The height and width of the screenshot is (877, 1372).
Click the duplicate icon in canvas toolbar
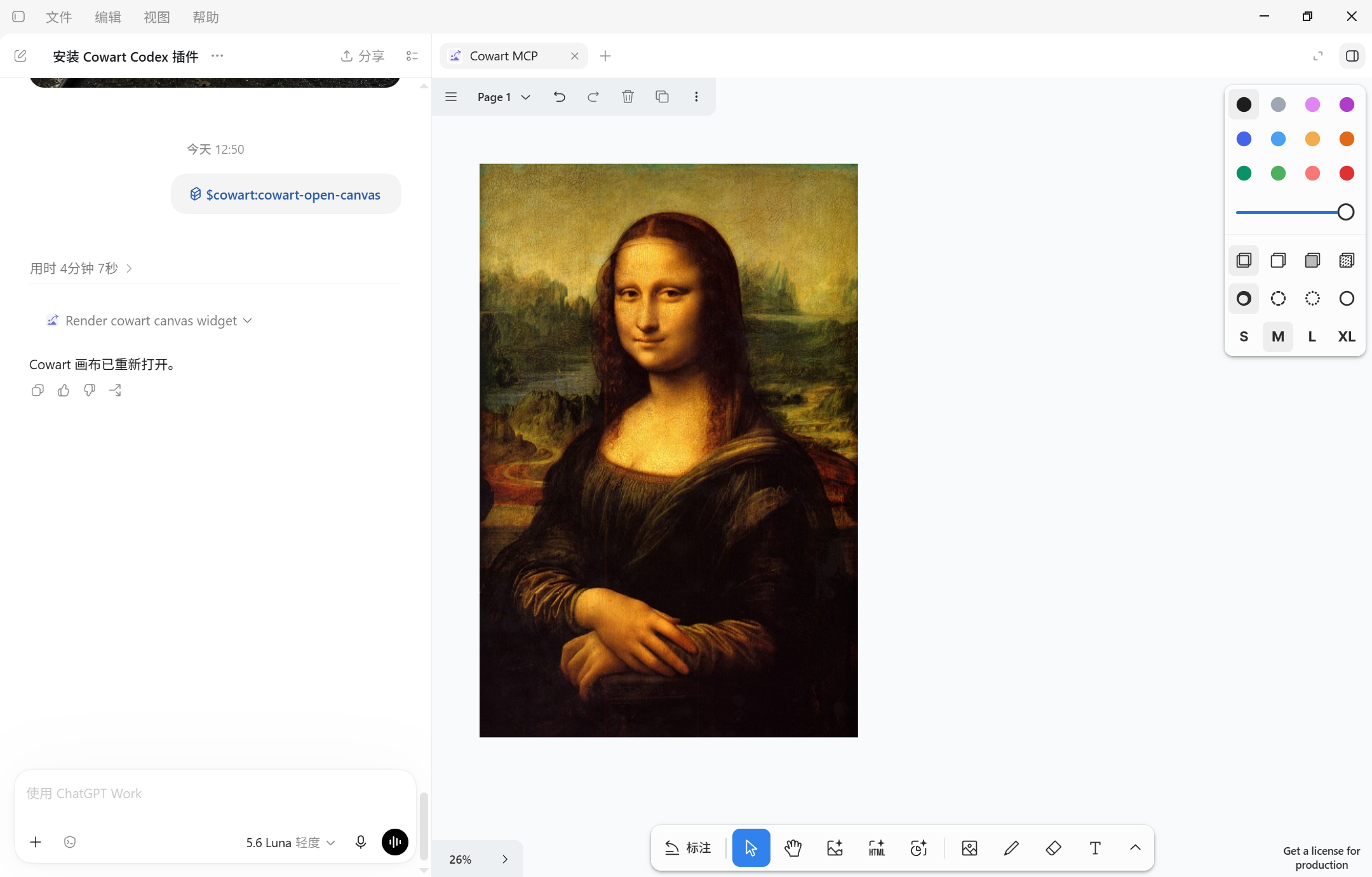pos(662,97)
